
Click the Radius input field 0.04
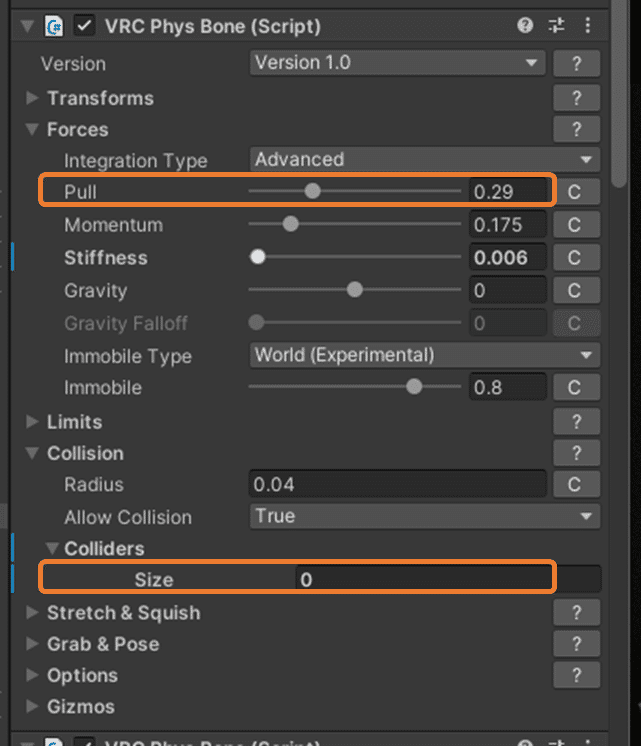[x=397, y=484]
